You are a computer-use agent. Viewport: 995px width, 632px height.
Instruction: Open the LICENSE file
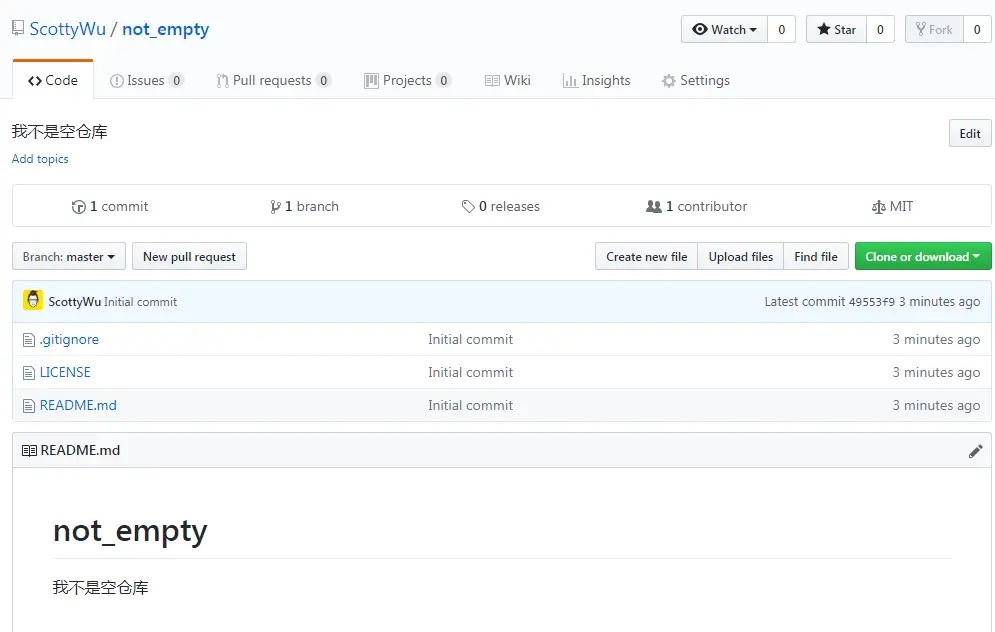[65, 372]
